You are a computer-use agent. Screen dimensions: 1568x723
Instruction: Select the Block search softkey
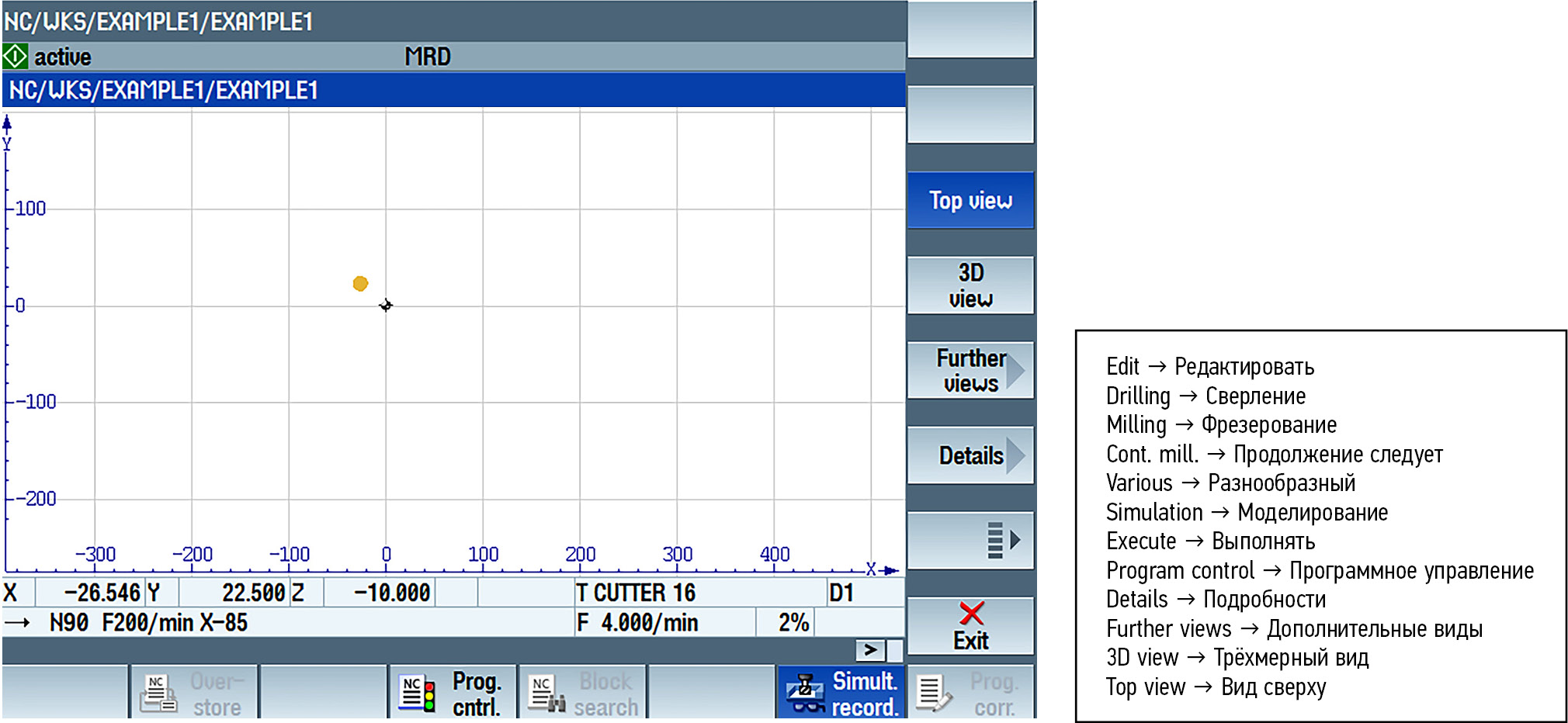582,693
